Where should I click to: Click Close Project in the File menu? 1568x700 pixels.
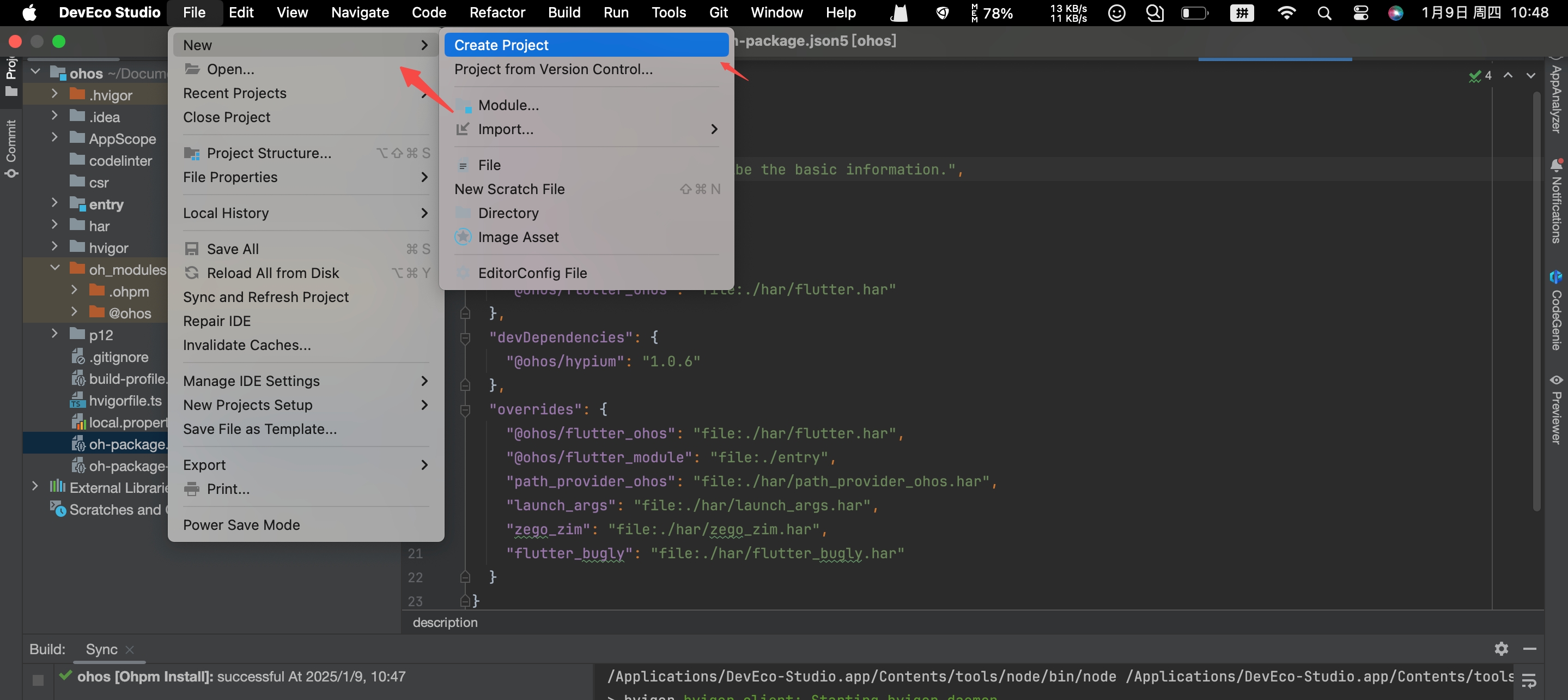pyautogui.click(x=306, y=117)
